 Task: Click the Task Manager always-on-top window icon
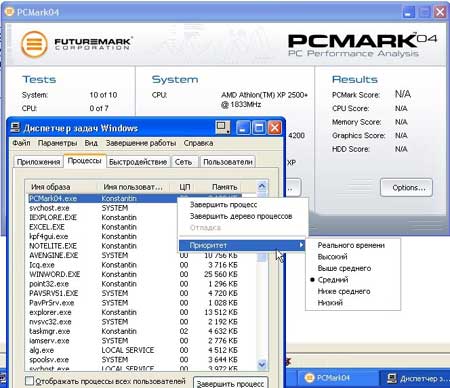pos(223,128)
